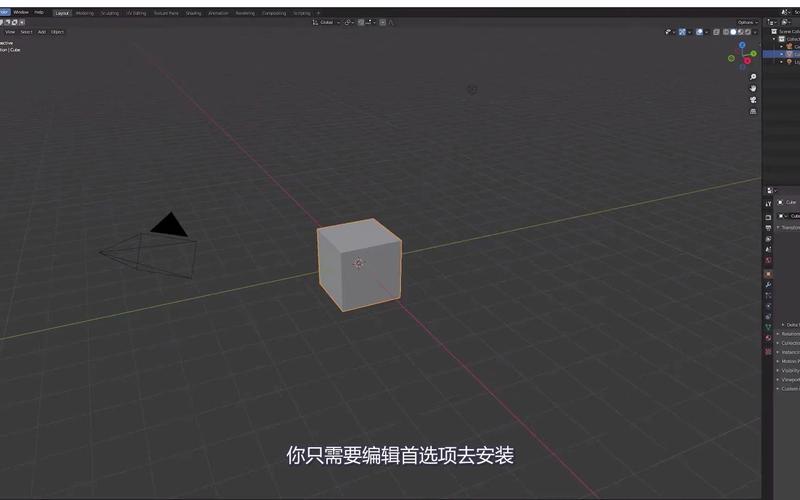Switch to the Scripting workspace tab

pos(302,13)
